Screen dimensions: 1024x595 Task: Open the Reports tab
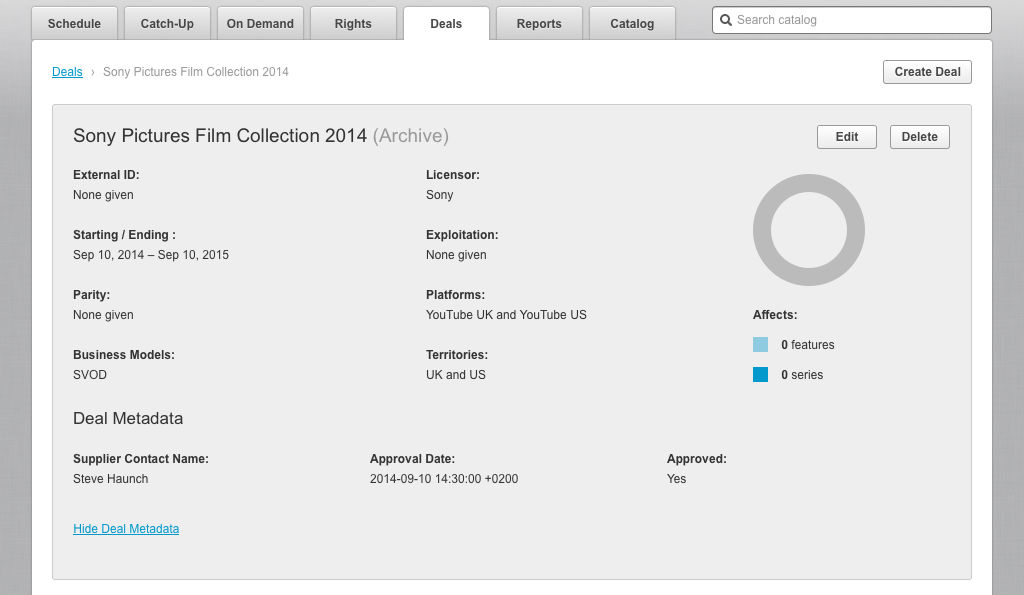(539, 24)
